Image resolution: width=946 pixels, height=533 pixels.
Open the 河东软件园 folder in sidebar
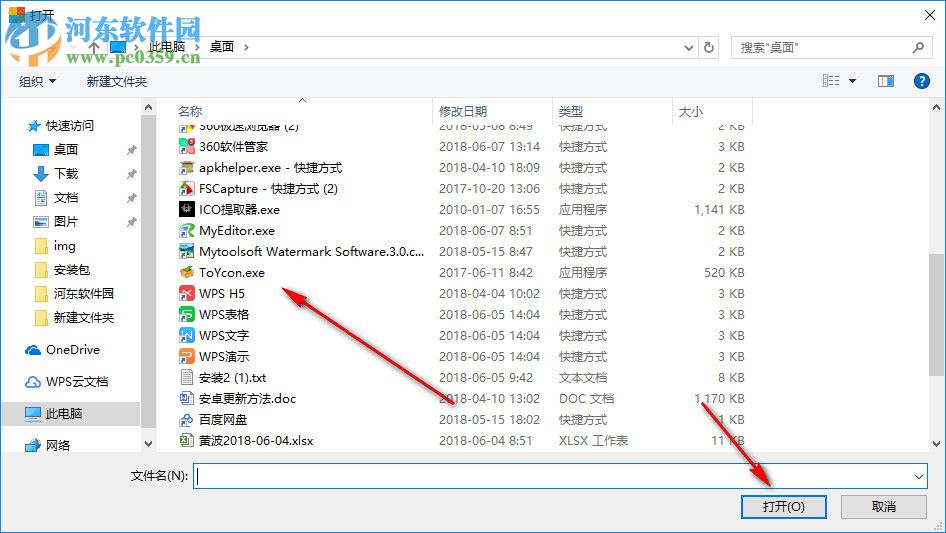coord(74,293)
